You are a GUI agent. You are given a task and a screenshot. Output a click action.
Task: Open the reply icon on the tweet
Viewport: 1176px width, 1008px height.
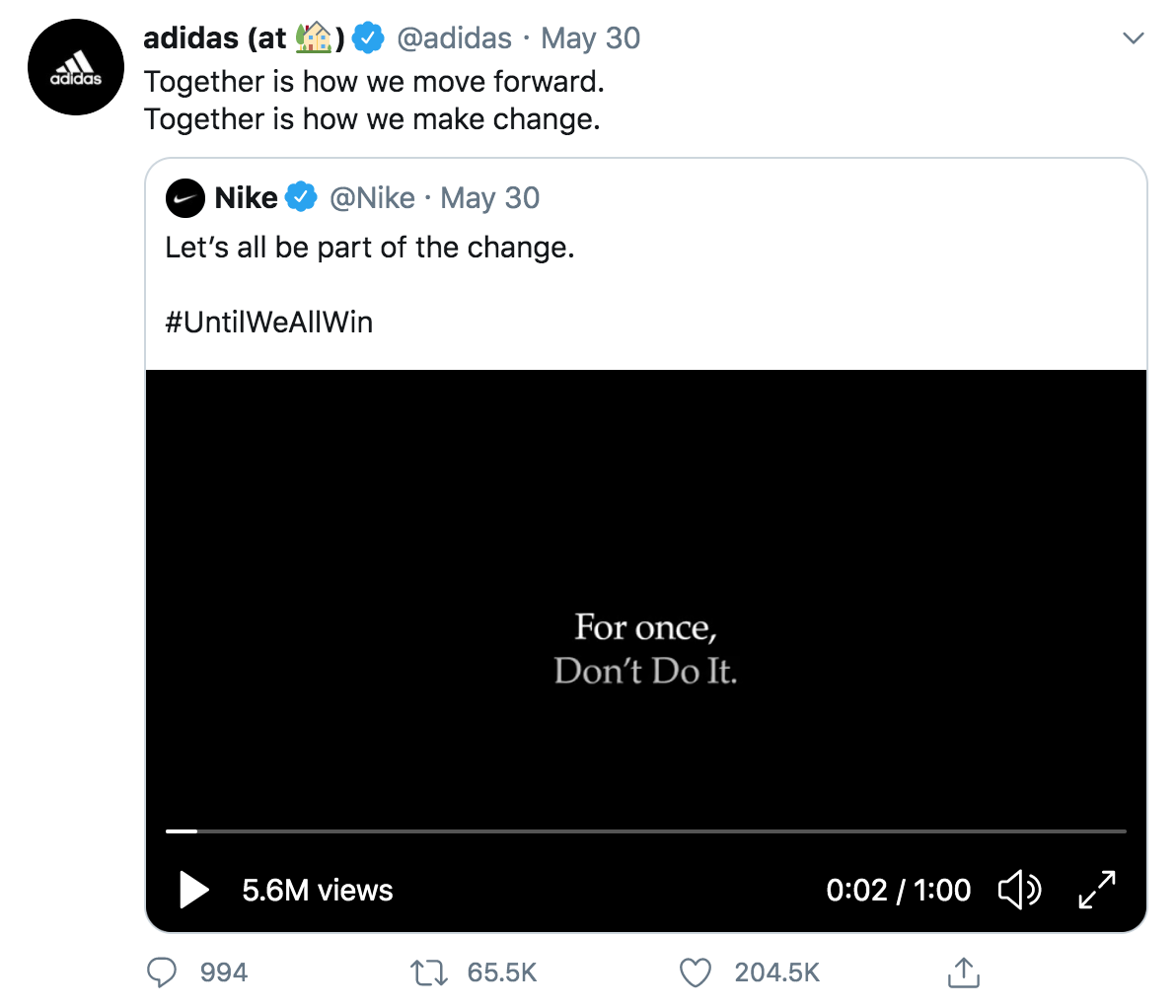tap(161, 972)
